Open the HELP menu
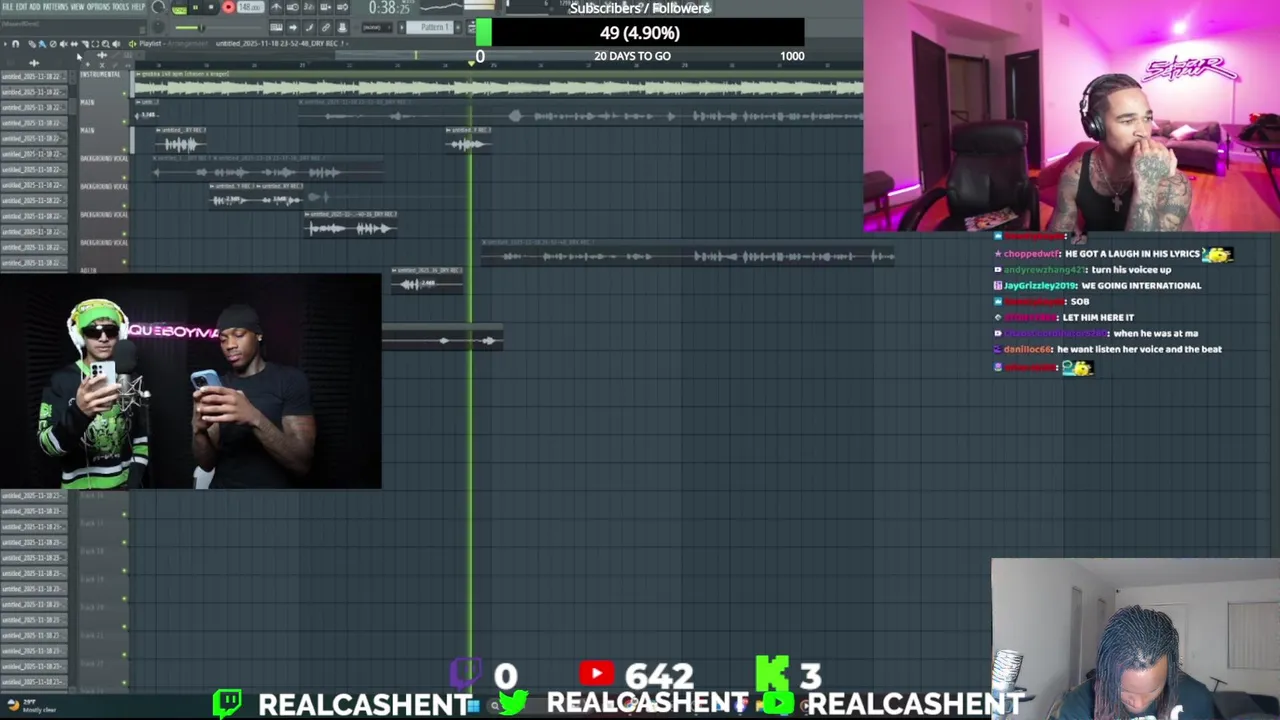Image resolution: width=1280 pixels, height=720 pixels. tap(138, 7)
